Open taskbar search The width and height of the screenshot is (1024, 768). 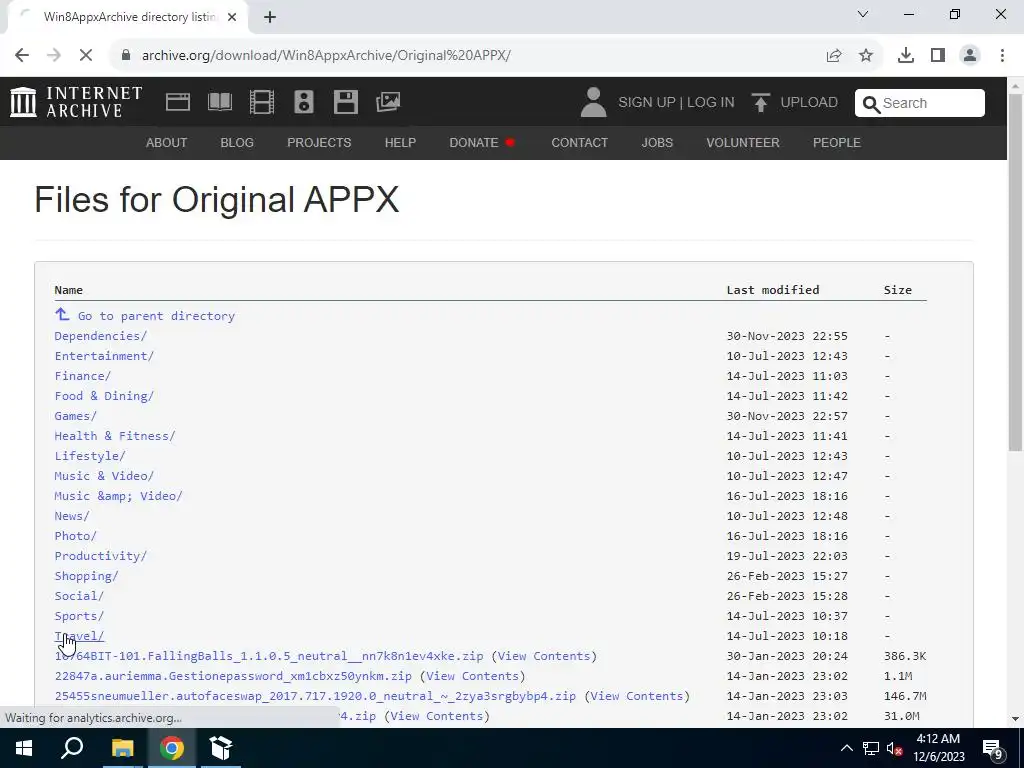(72, 748)
